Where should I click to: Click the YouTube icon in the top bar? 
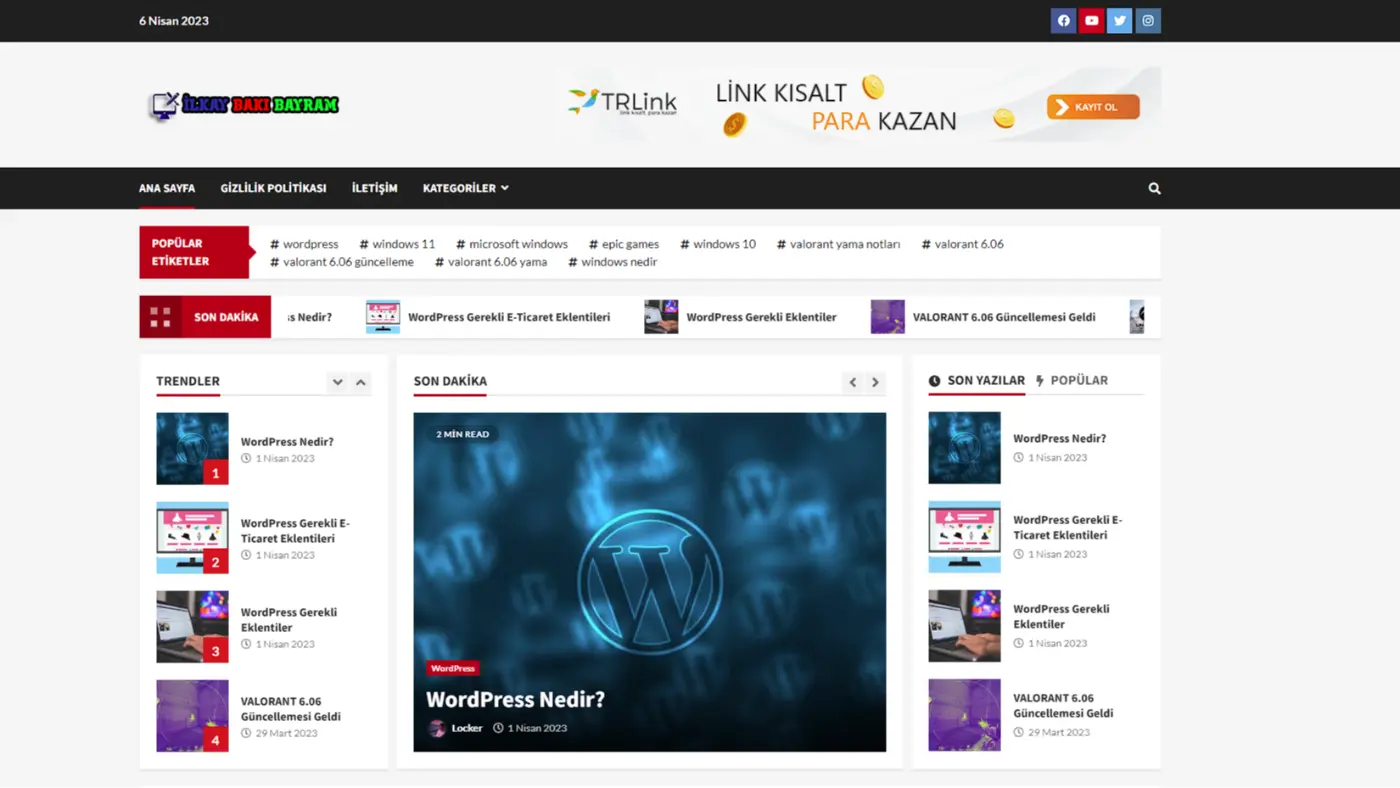coord(1091,20)
